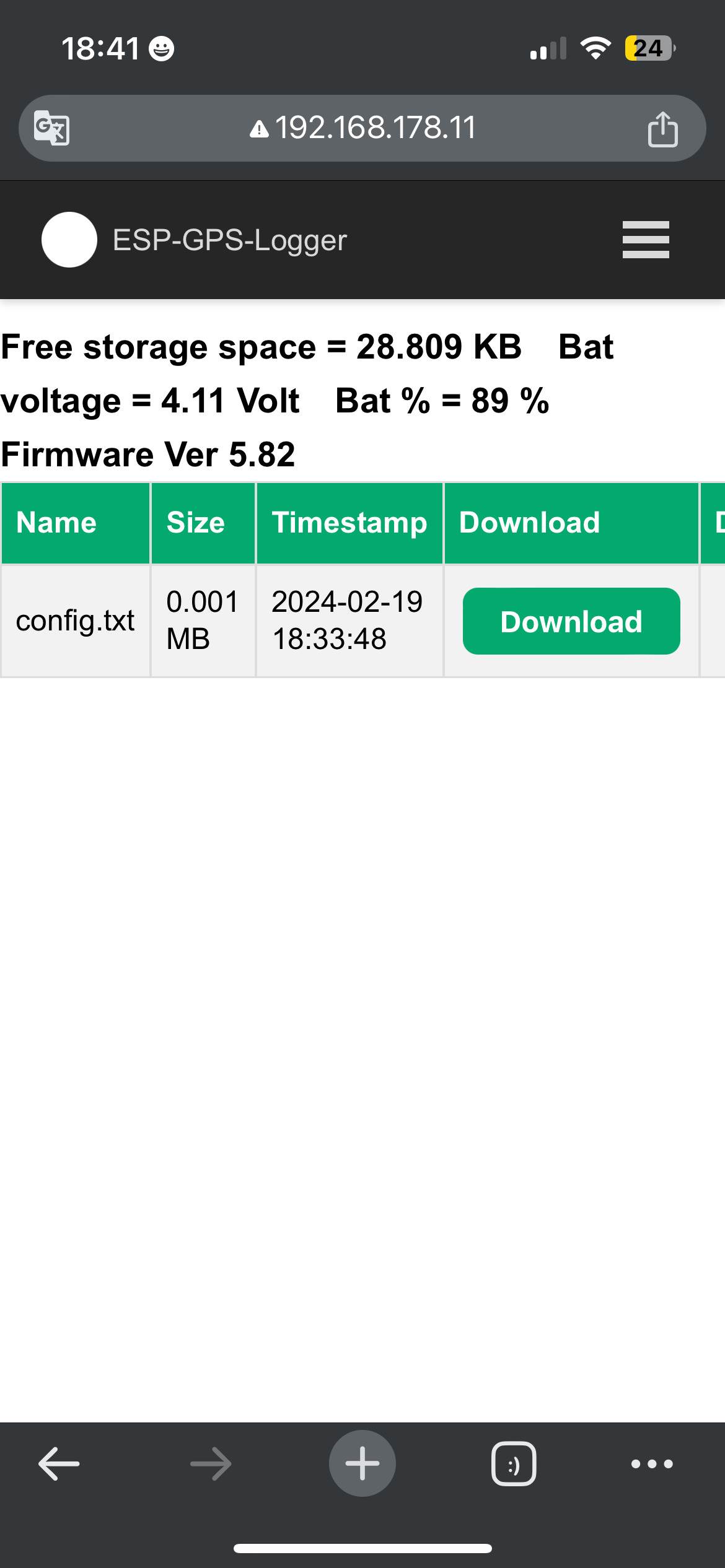Tap the share icon in address bar
This screenshot has width=725, height=1568.
(x=662, y=129)
